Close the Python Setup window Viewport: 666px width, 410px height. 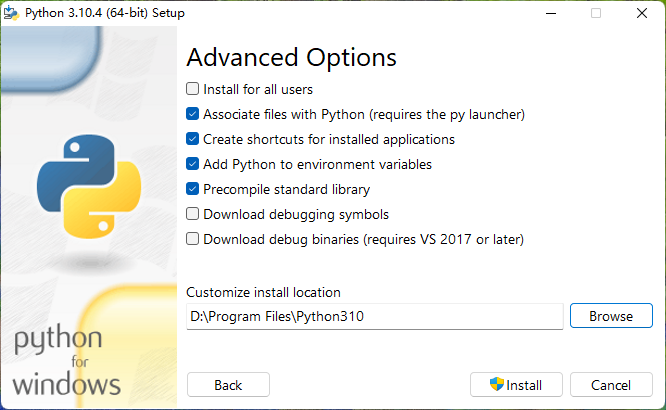(642, 13)
